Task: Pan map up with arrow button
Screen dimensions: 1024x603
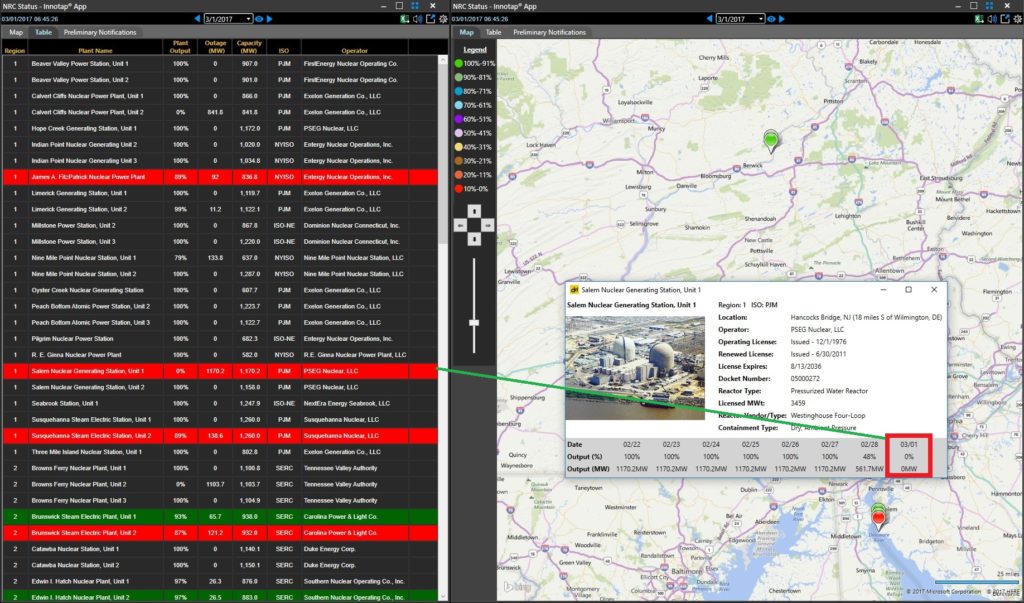Action: [474, 211]
